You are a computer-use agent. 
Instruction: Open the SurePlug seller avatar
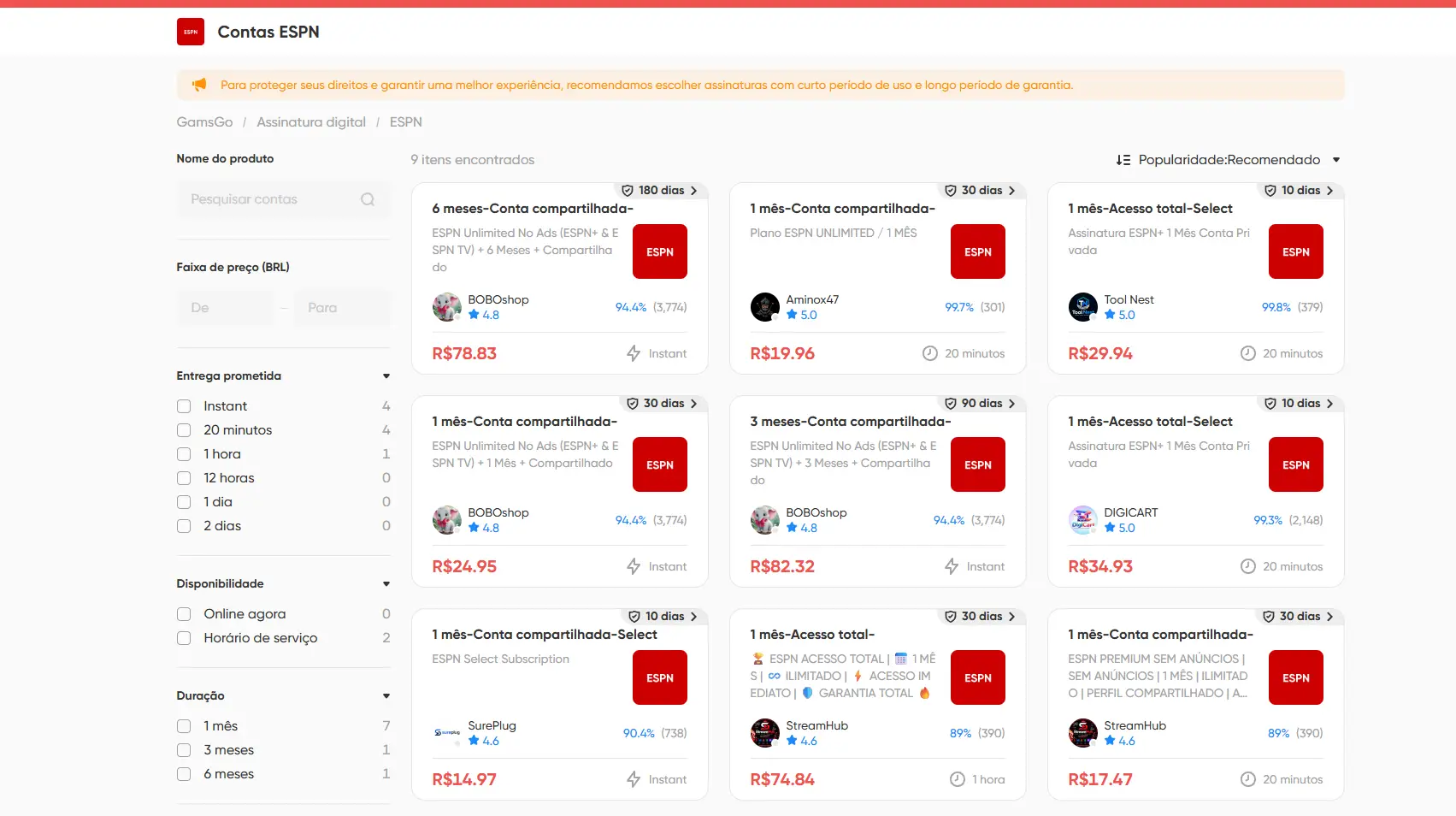coord(446,733)
